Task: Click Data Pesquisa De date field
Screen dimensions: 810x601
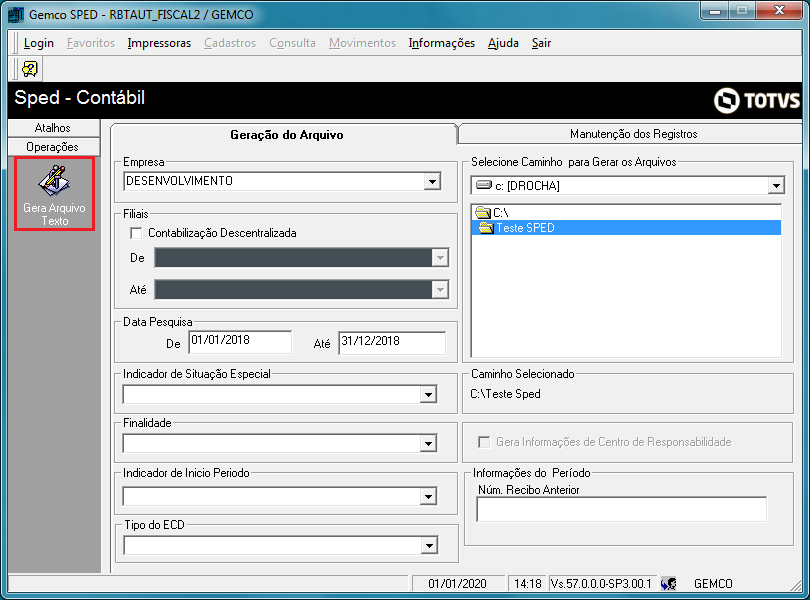Action: (240, 342)
